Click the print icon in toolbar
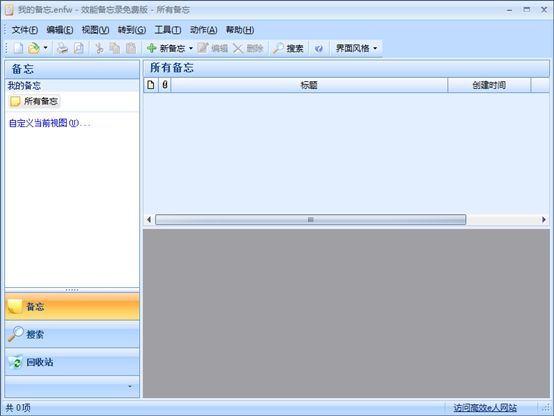 pyautogui.click(x=63, y=48)
